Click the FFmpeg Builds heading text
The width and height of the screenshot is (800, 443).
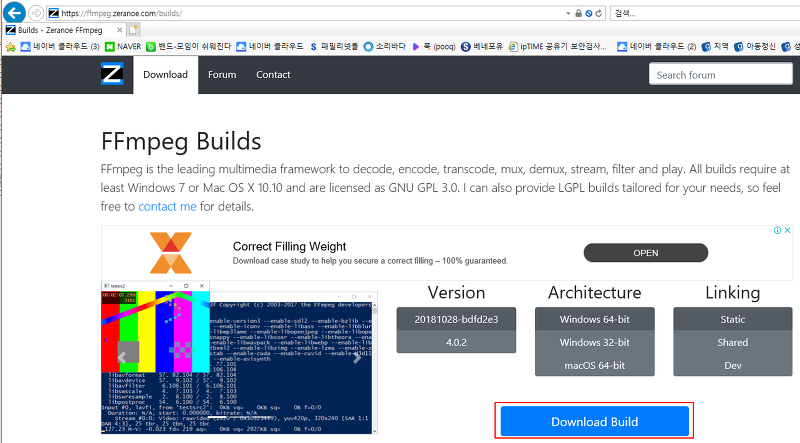(181, 141)
